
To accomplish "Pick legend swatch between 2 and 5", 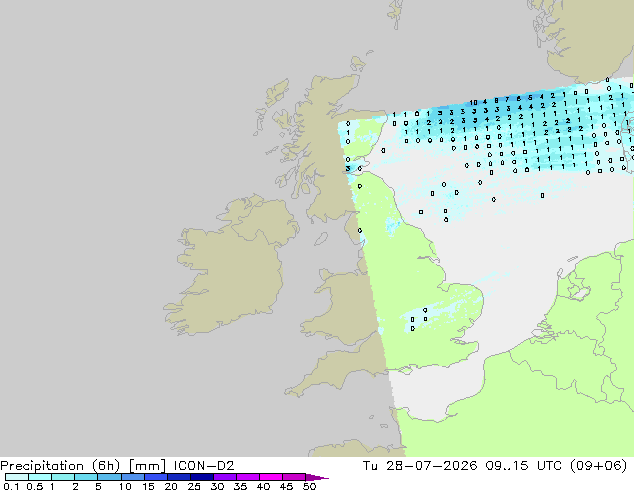I will (x=86, y=477).
